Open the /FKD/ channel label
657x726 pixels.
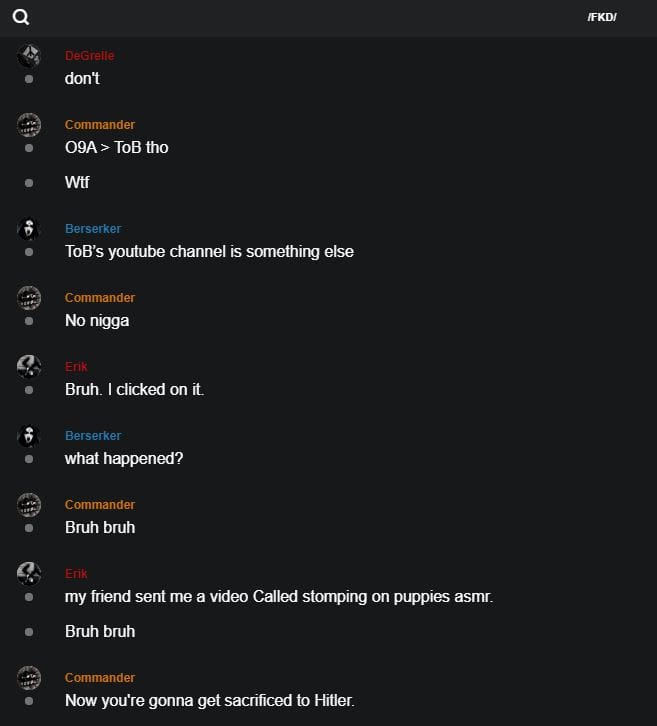602,17
